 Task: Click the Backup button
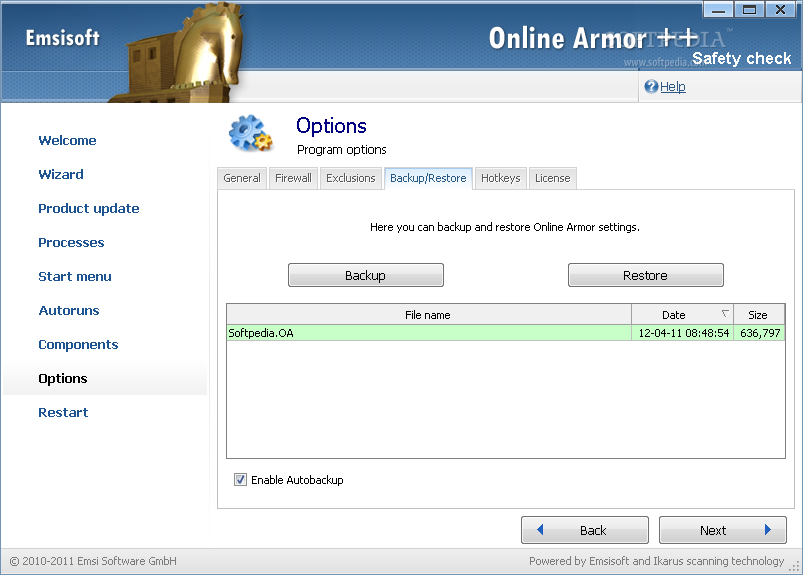click(x=366, y=275)
